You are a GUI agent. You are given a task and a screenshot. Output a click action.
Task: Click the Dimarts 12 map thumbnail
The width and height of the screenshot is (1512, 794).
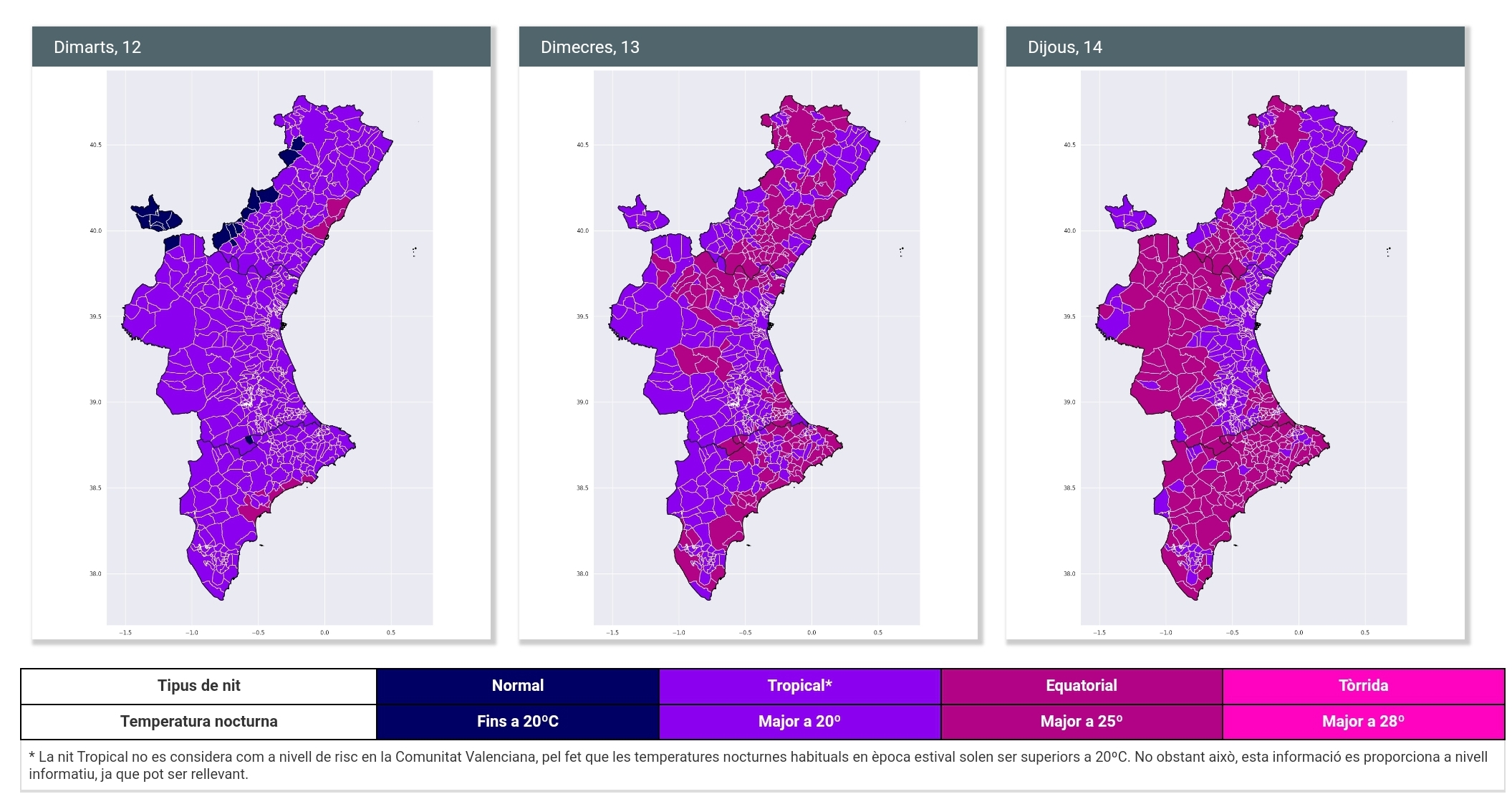269,347
